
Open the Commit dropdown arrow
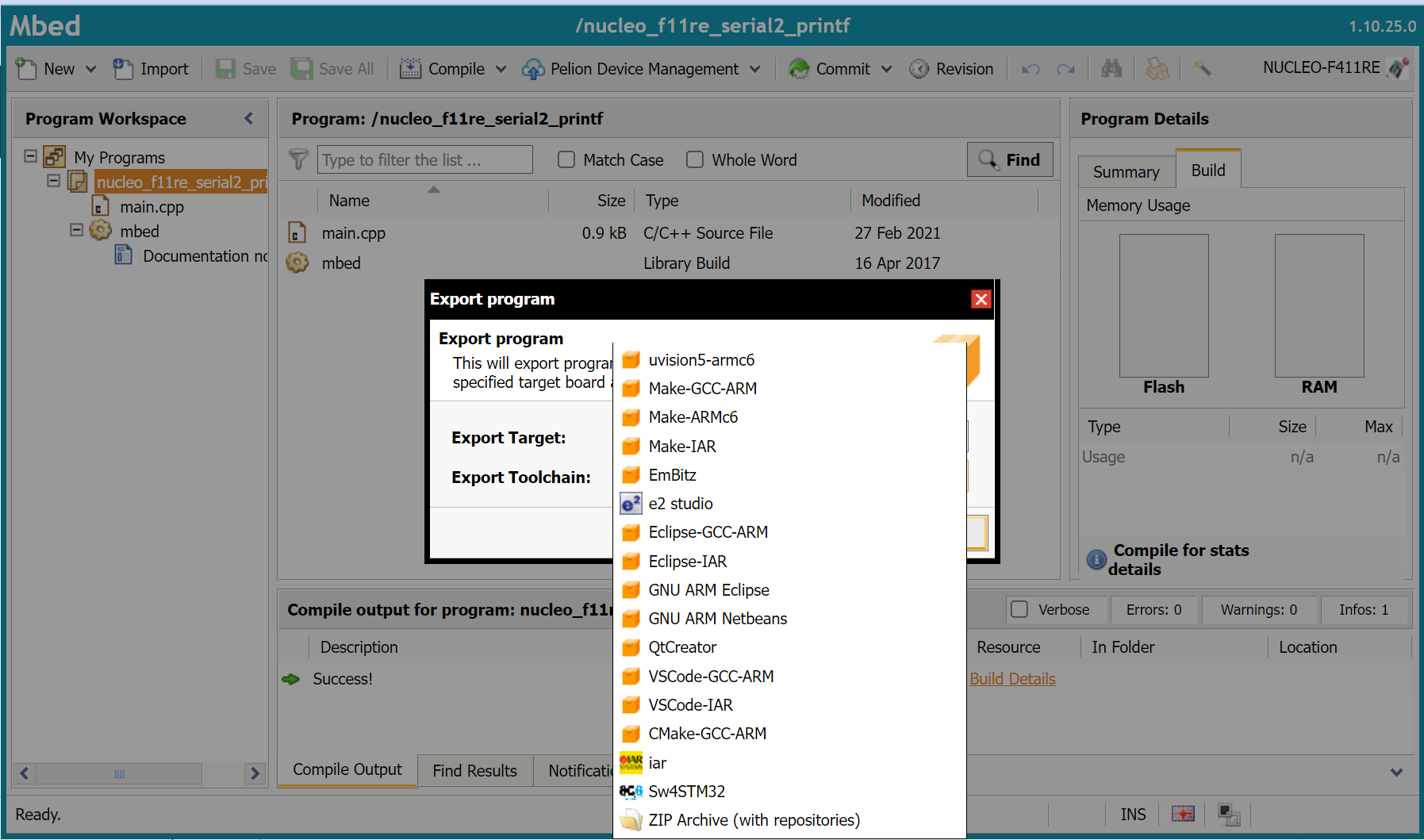click(887, 69)
